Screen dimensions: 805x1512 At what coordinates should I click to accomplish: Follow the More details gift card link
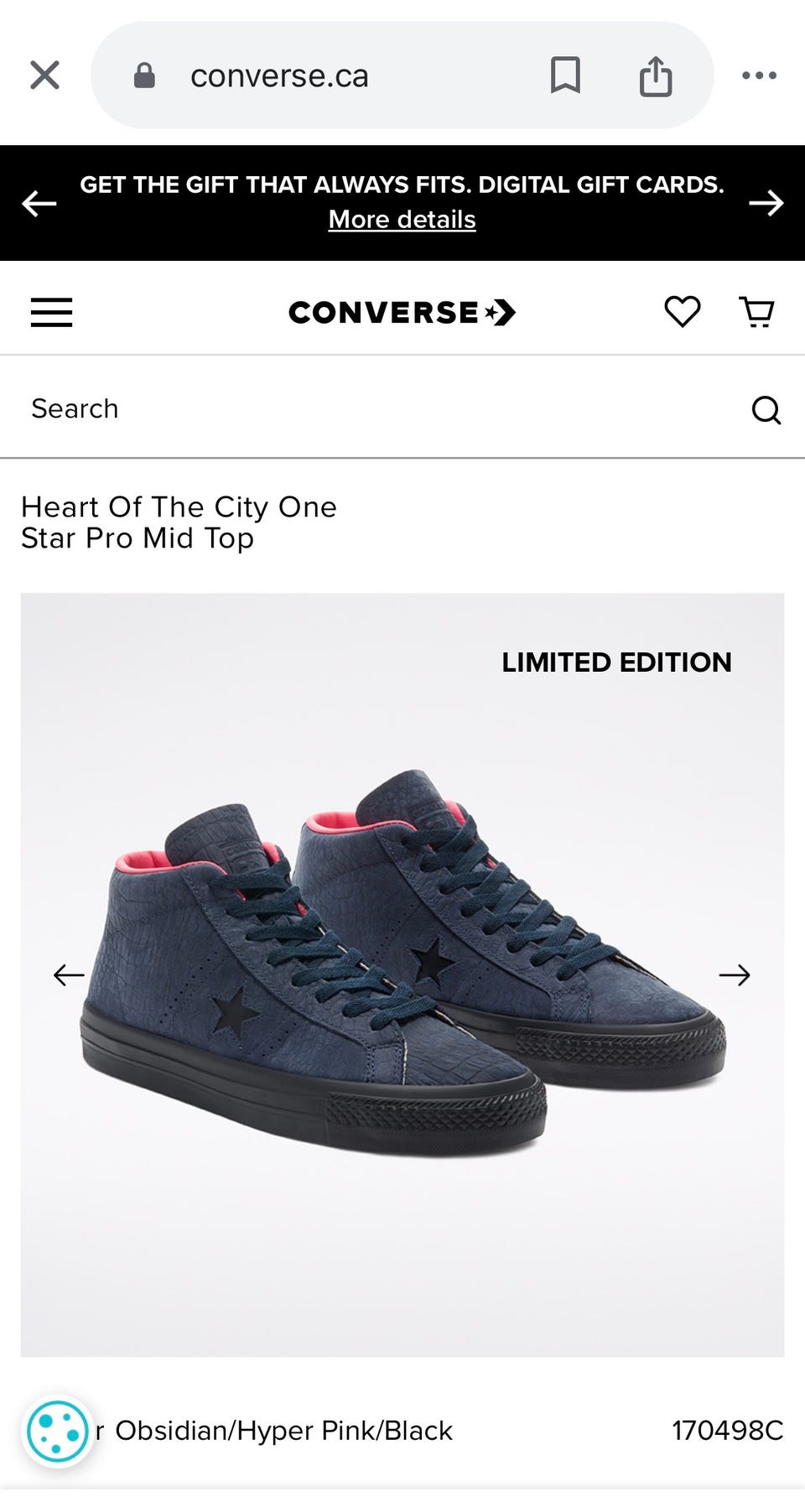click(x=402, y=219)
